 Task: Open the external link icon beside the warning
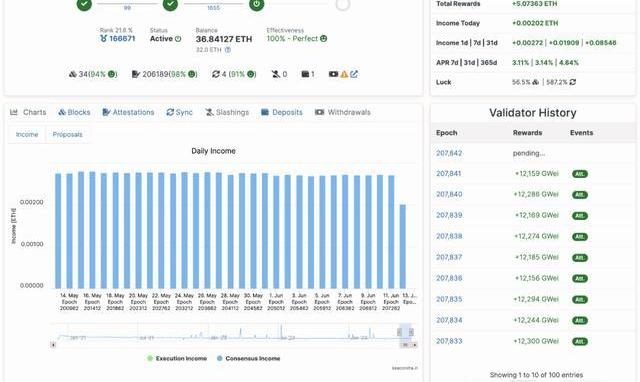pyautogui.click(x=354, y=74)
